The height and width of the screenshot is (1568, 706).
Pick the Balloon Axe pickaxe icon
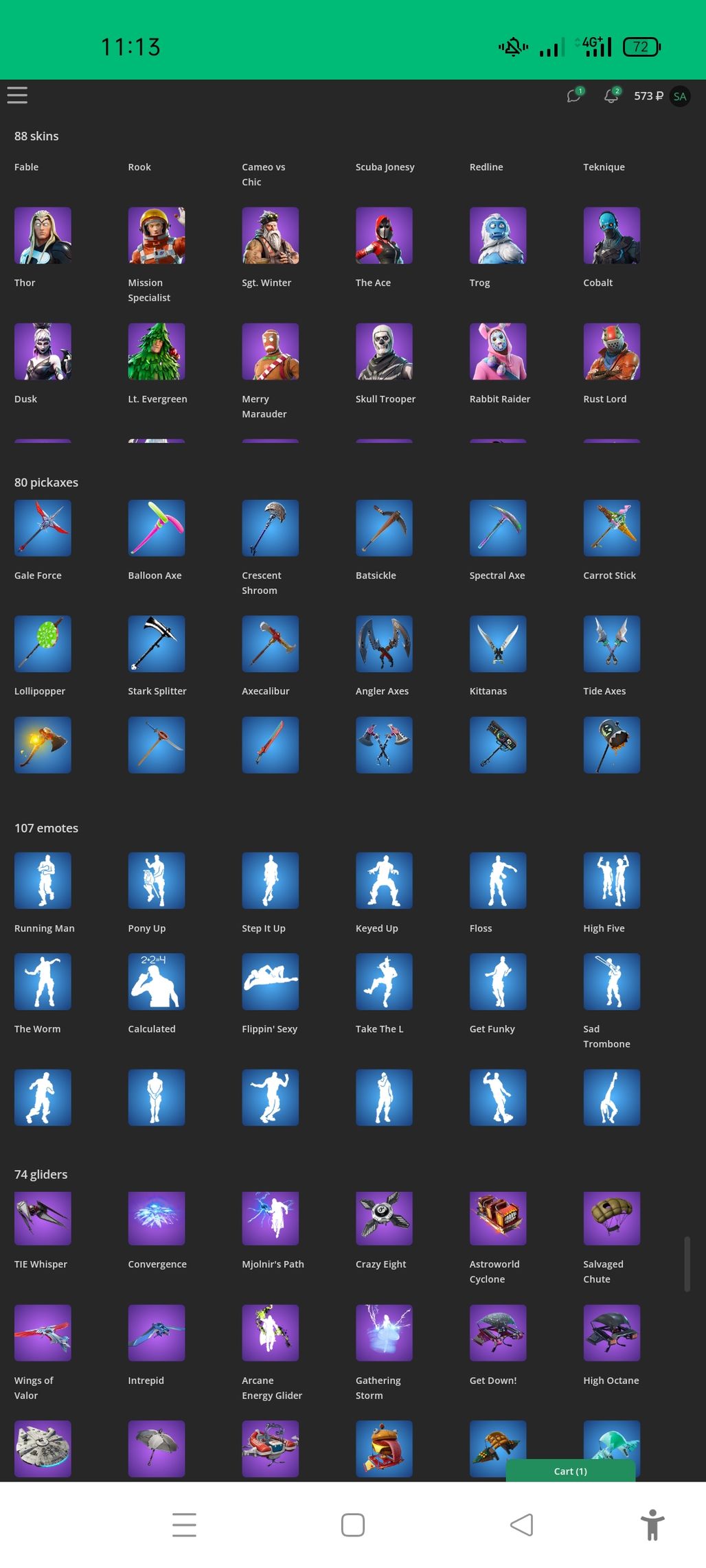(157, 528)
